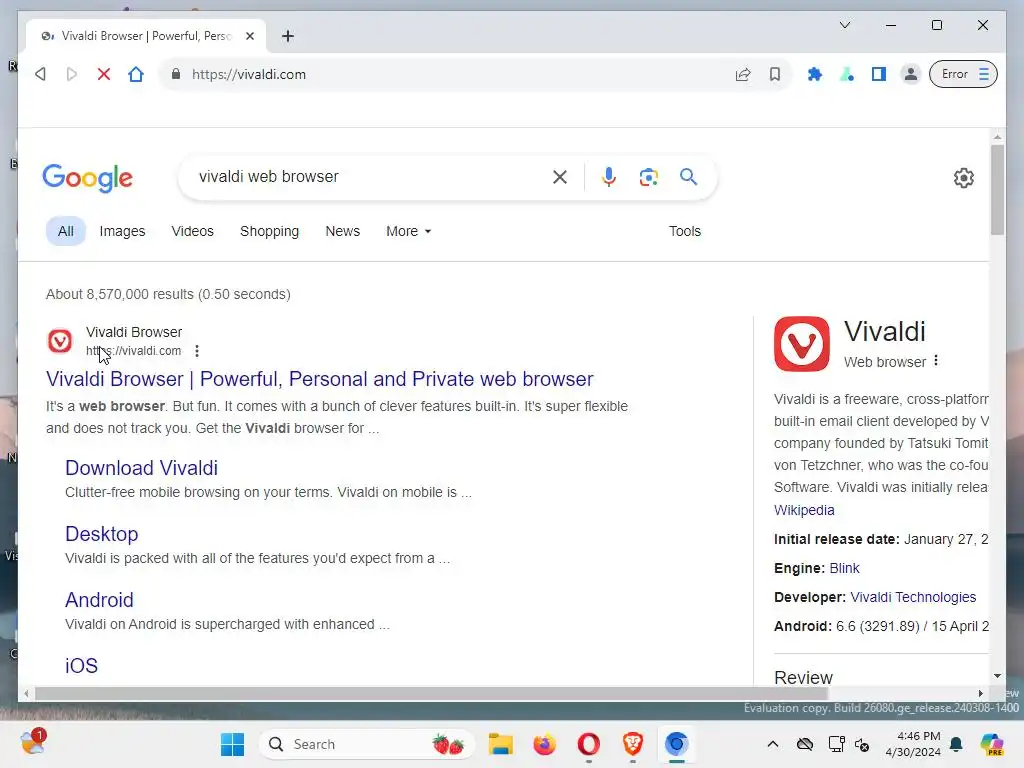Open the Android sitelink

[x=99, y=600]
